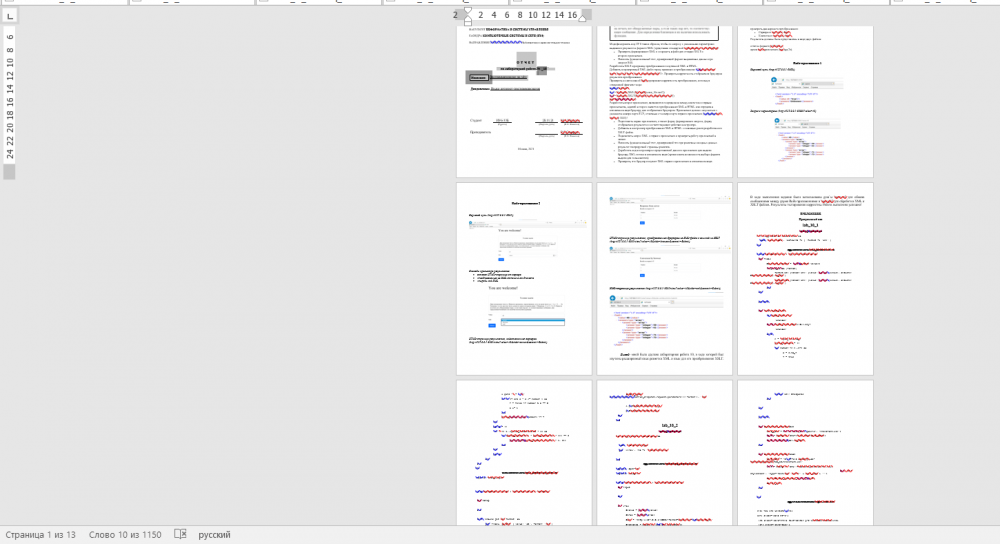Click the ruler tab stop selector

coord(10,16)
